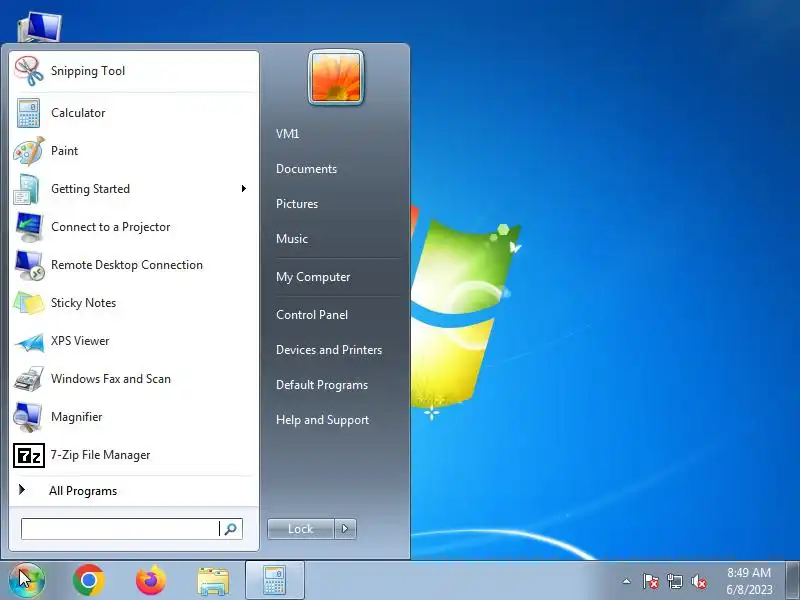This screenshot has width=800, height=600.
Task: Open Snipping Tool scissors icon
Action: 29,71
